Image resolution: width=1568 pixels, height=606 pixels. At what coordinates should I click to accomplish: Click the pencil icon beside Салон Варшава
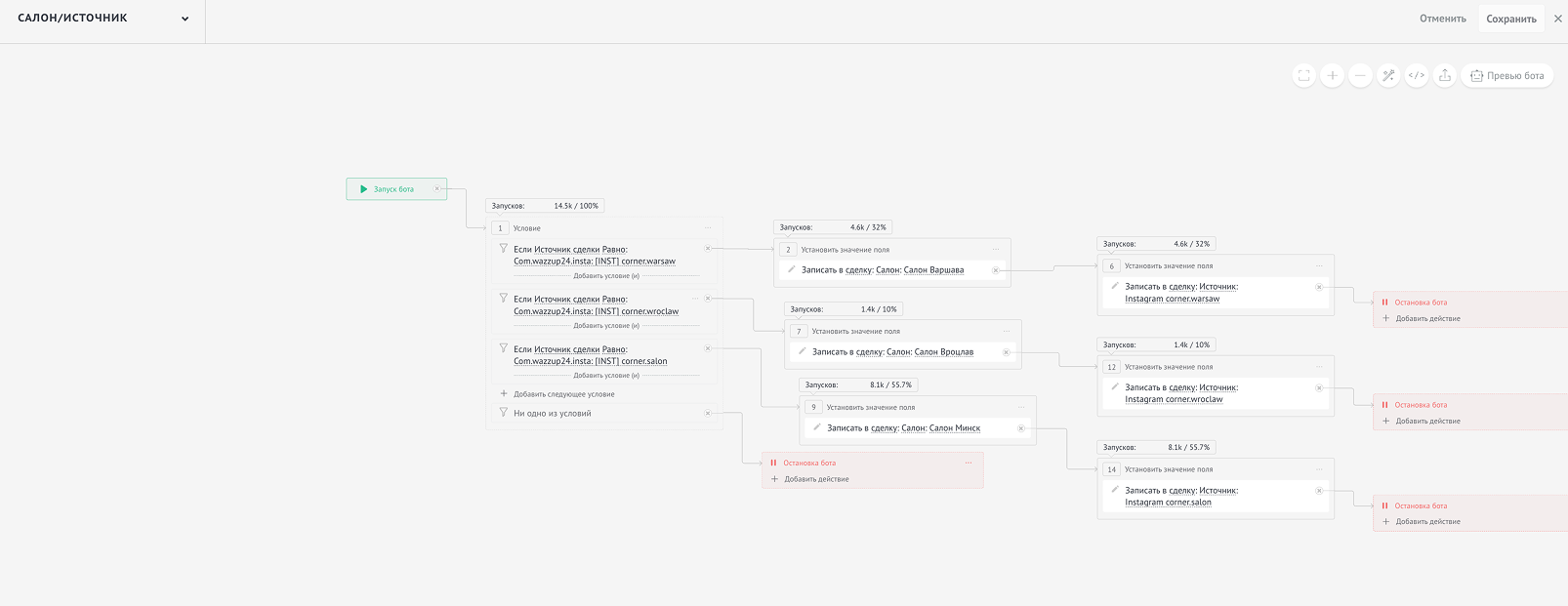tap(791, 269)
